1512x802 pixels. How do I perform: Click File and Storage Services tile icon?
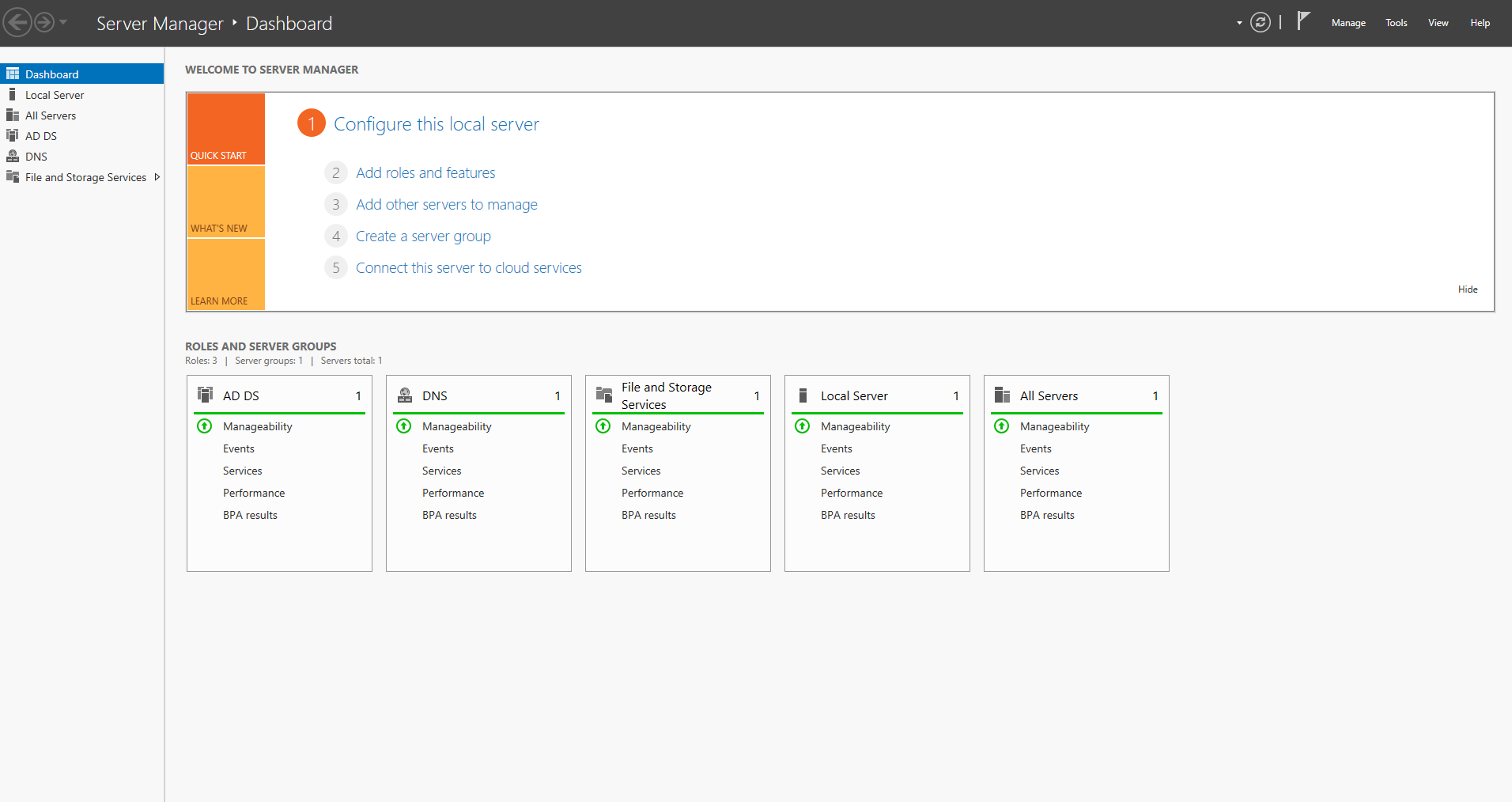(x=604, y=395)
